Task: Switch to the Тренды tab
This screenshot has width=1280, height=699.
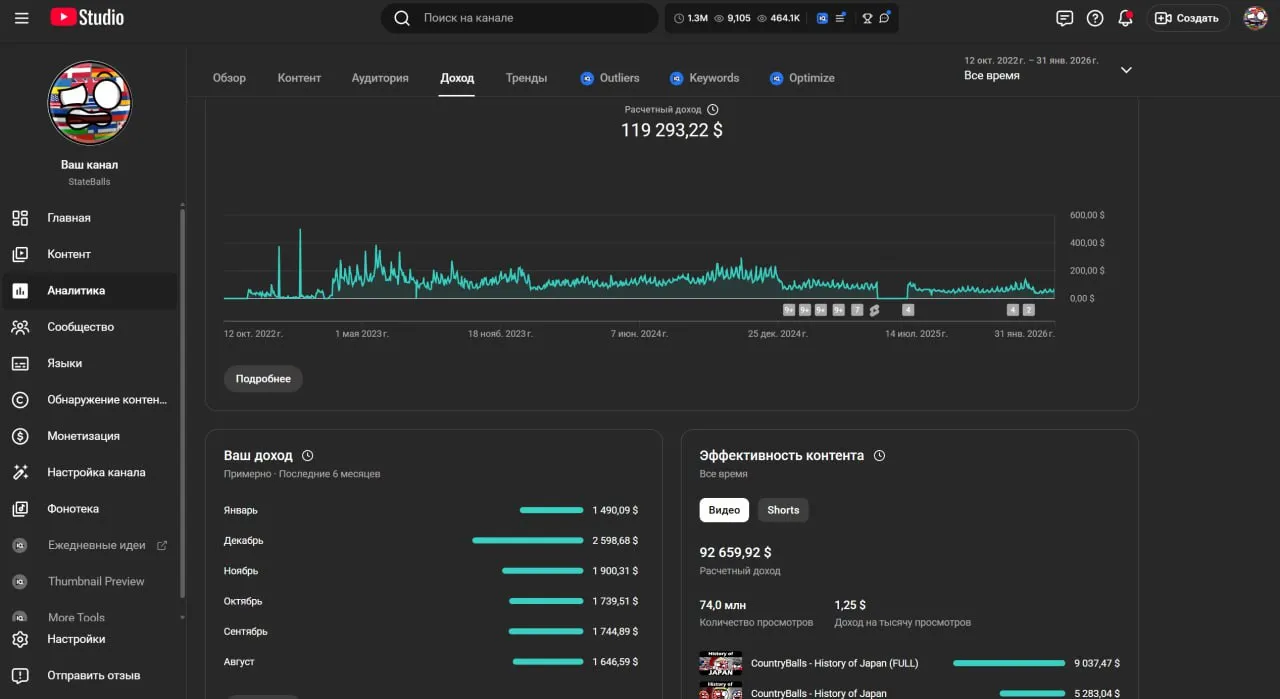Action: 526,78
